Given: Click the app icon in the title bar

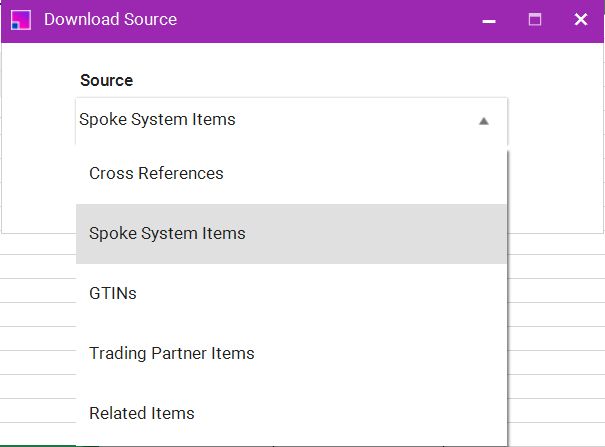Looking at the screenshot, I should coord(20,20).
